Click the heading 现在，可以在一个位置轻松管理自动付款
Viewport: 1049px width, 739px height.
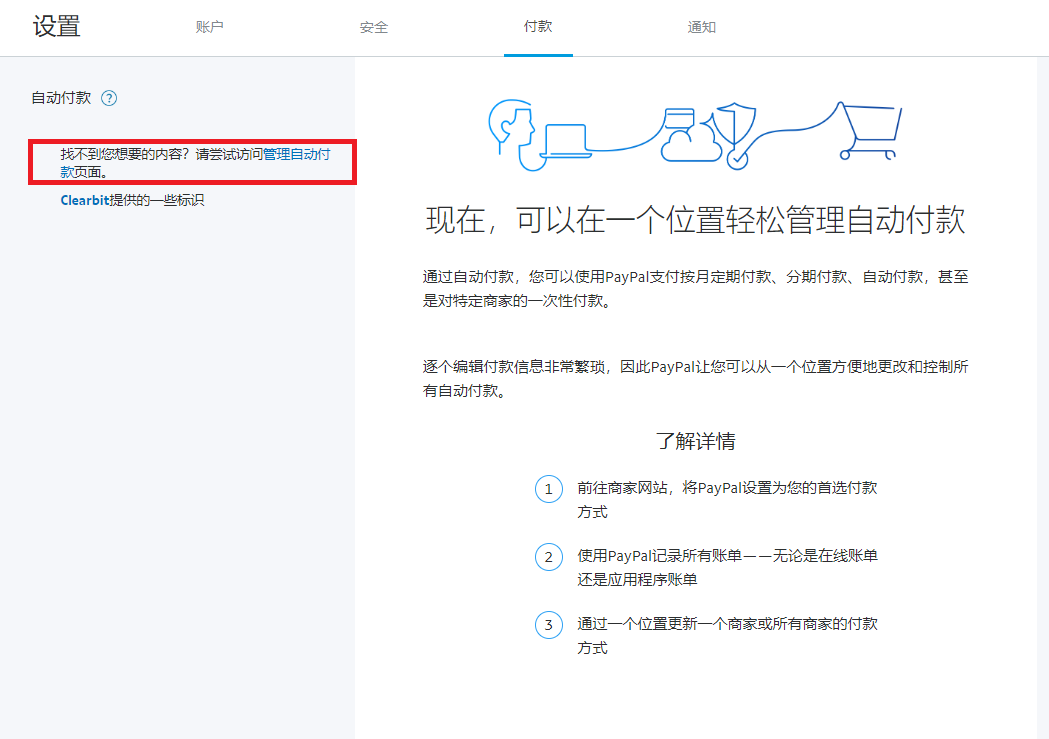pos(696,220)
